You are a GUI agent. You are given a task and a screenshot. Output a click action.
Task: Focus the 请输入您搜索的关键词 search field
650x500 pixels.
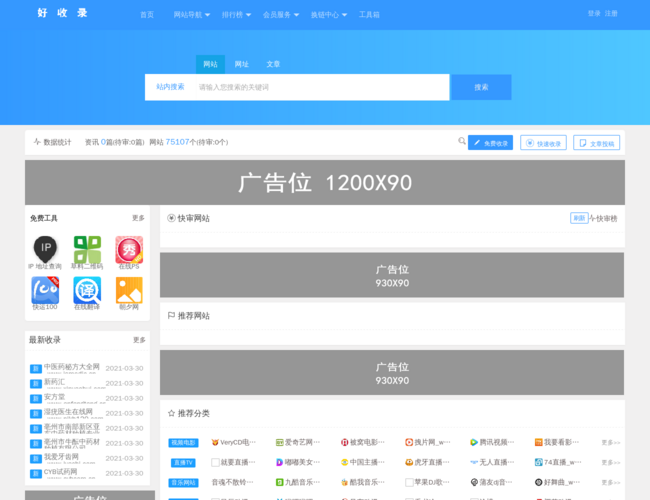point(323,87)
